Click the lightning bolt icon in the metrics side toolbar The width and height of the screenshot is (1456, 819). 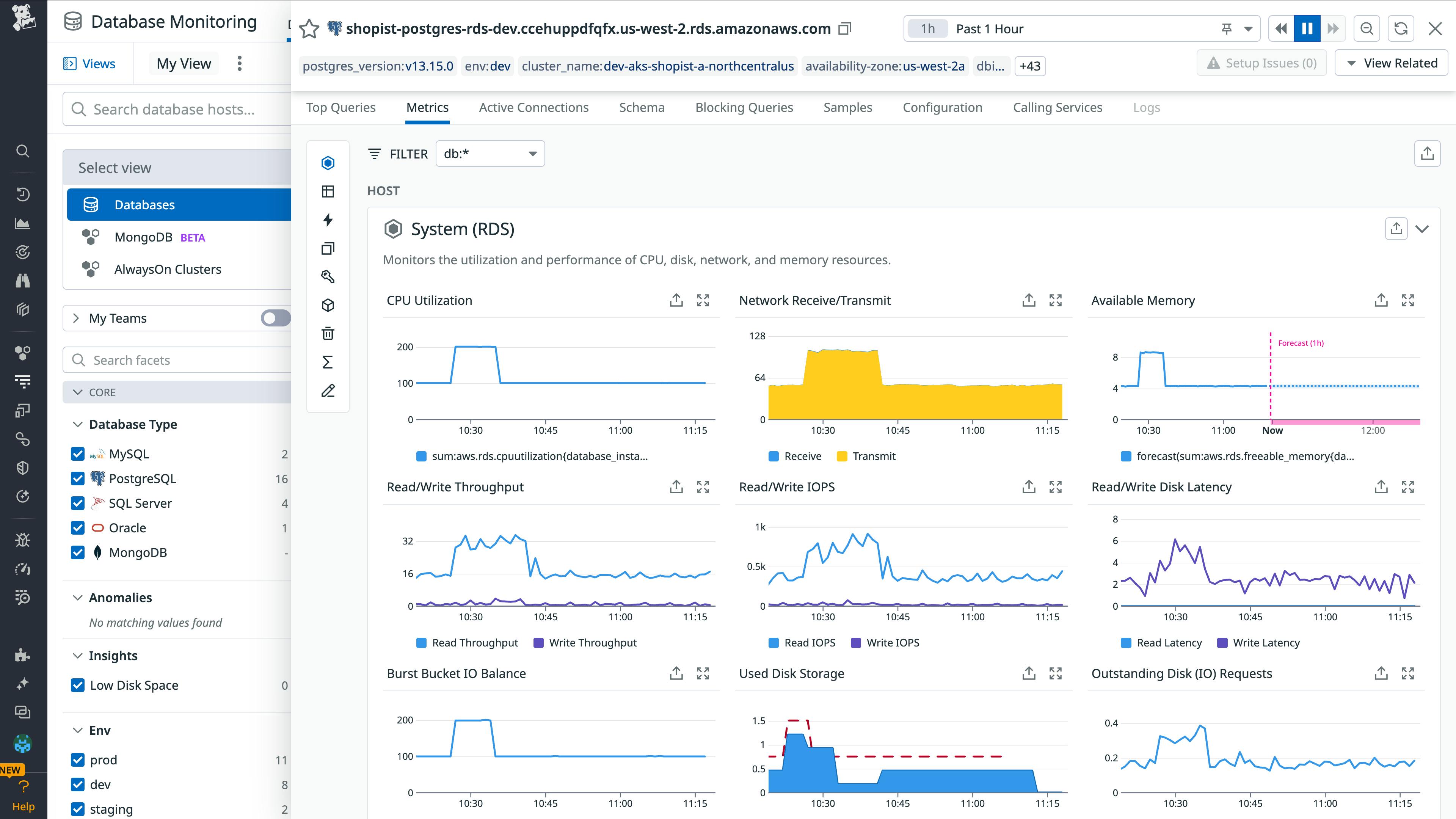328,220
